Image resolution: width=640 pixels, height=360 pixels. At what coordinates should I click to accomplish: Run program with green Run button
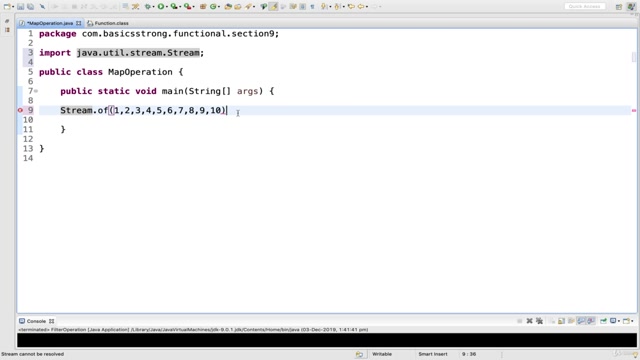[161, 7]
